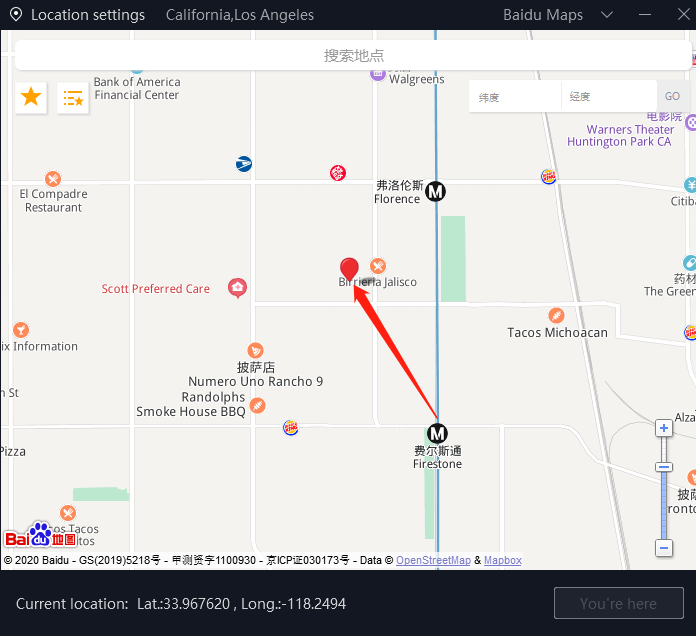Click the red round store icon near Florence
Image resolution: width=696 pixels, height=636 pixels.
tap(338, 173)
